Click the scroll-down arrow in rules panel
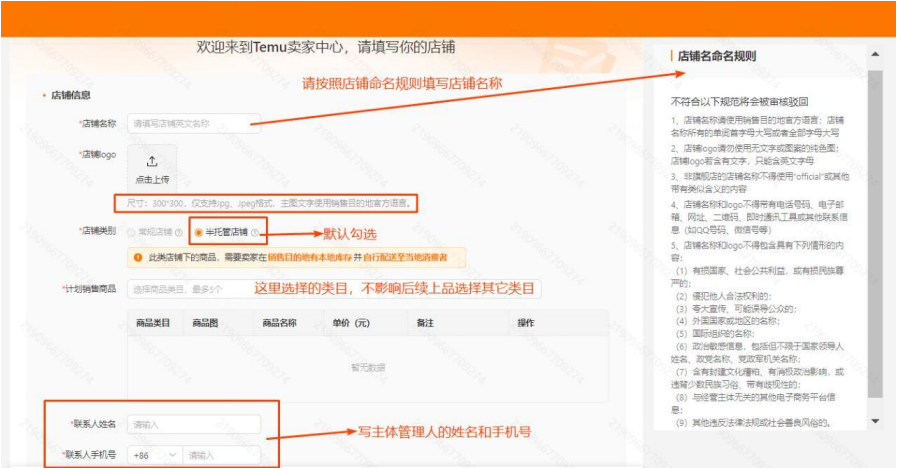 [x=875, y=422]
